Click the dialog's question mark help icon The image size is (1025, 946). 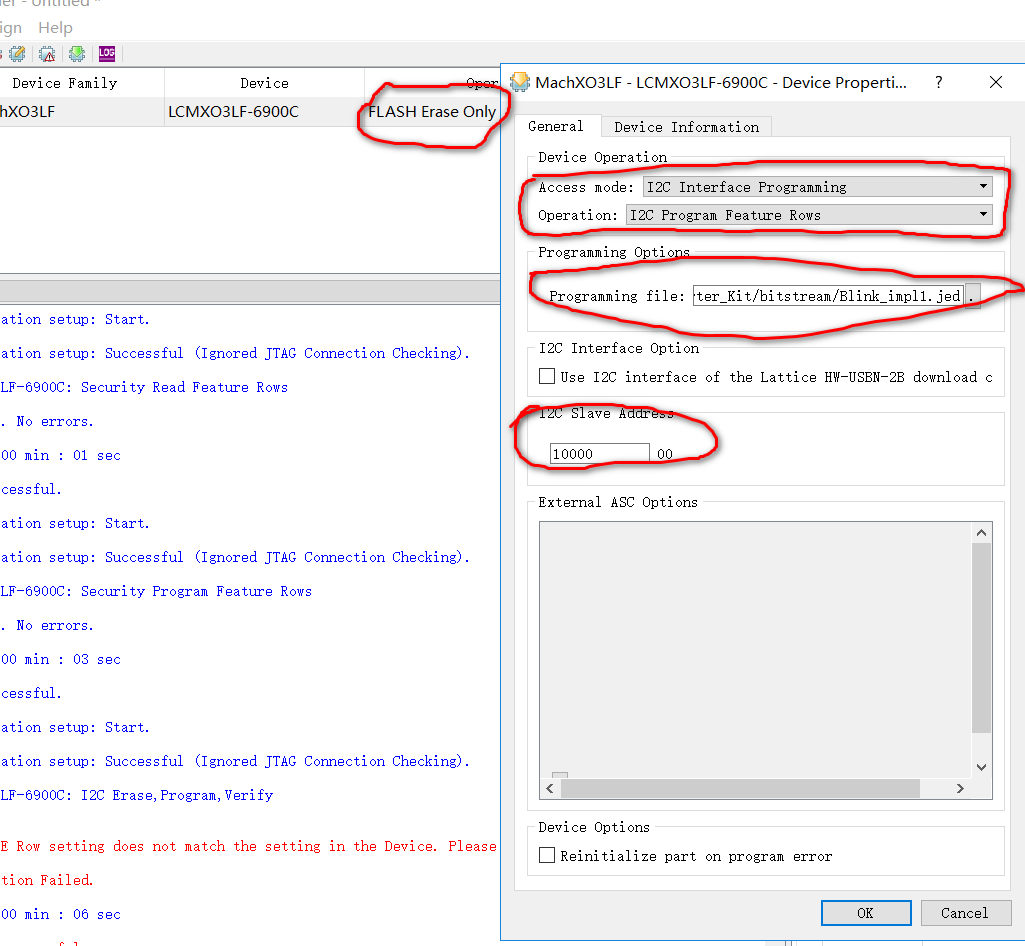[938, 82]
